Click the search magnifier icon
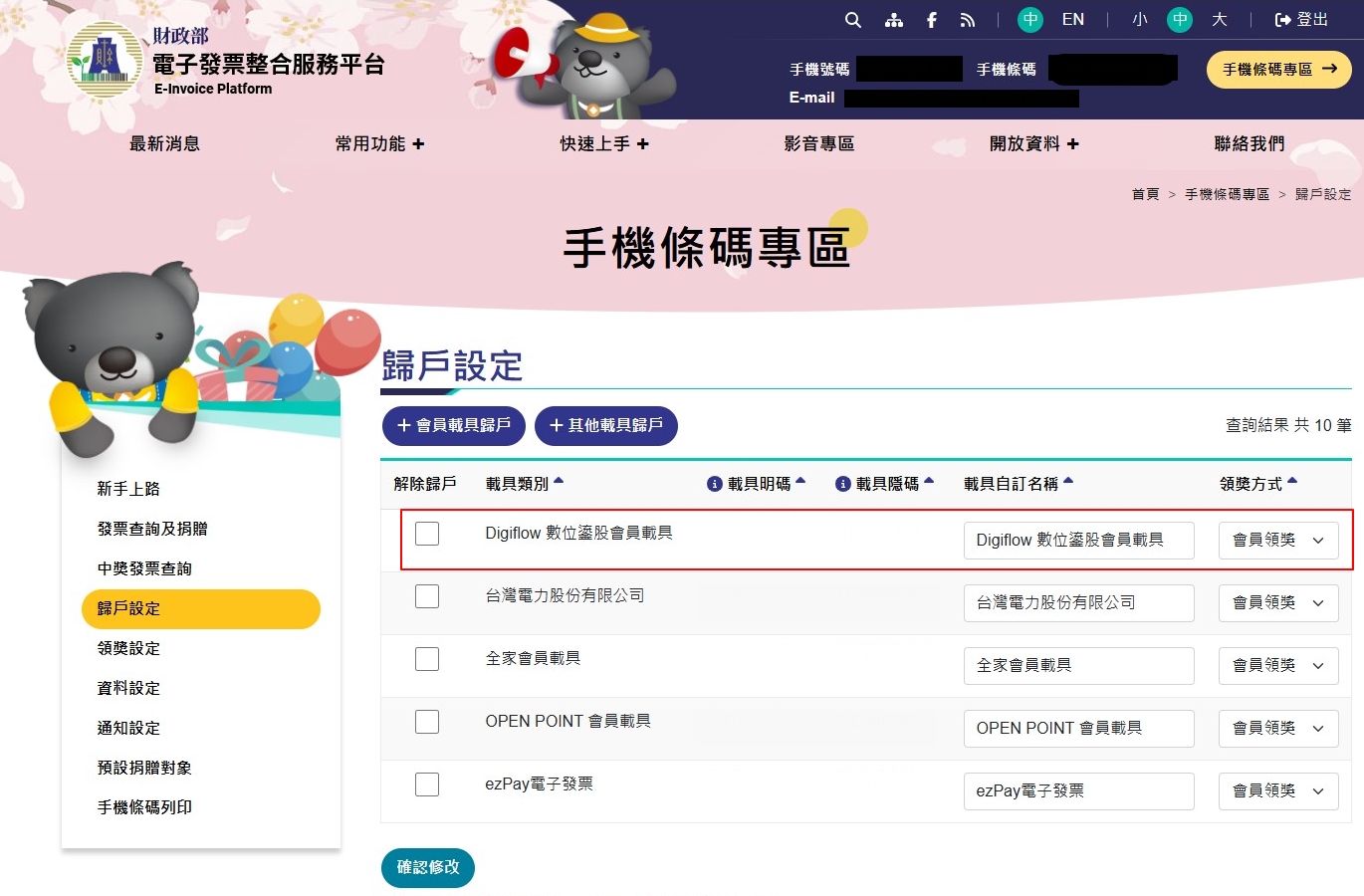The image size is (1364, 896). (x=852, y=20)
